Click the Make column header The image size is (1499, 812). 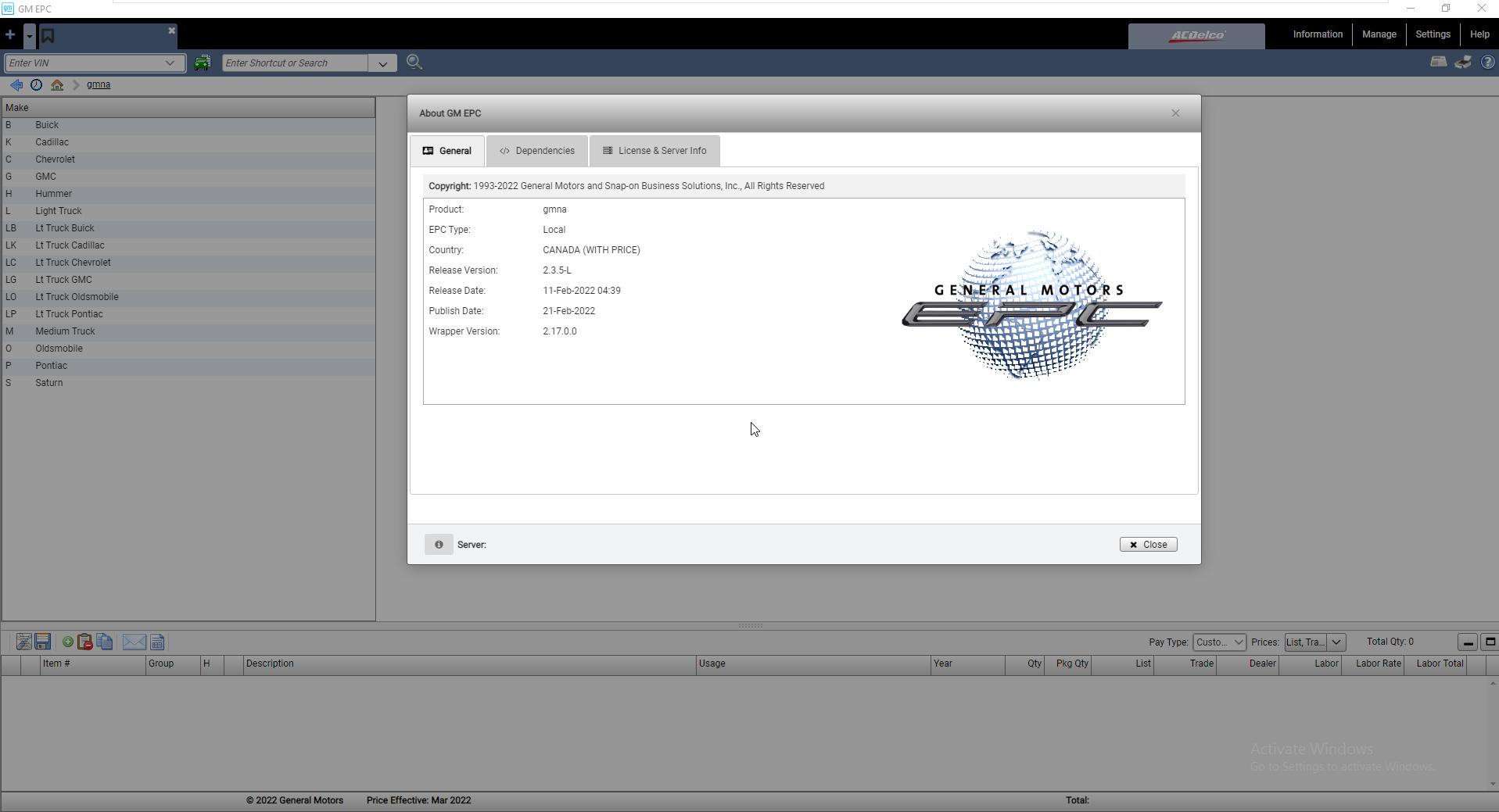188,108
